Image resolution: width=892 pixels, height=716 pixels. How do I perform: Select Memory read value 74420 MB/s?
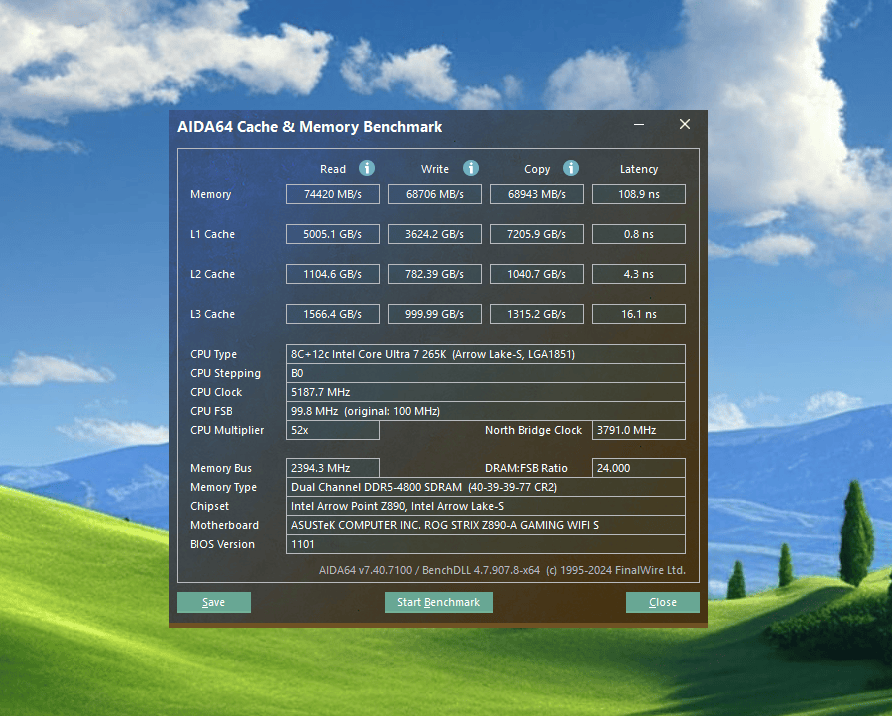pos(333,194)
